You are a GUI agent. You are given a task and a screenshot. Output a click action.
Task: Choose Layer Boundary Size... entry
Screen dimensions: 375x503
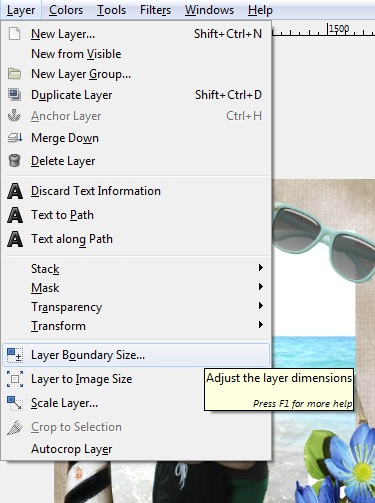(x=136, y=355)
